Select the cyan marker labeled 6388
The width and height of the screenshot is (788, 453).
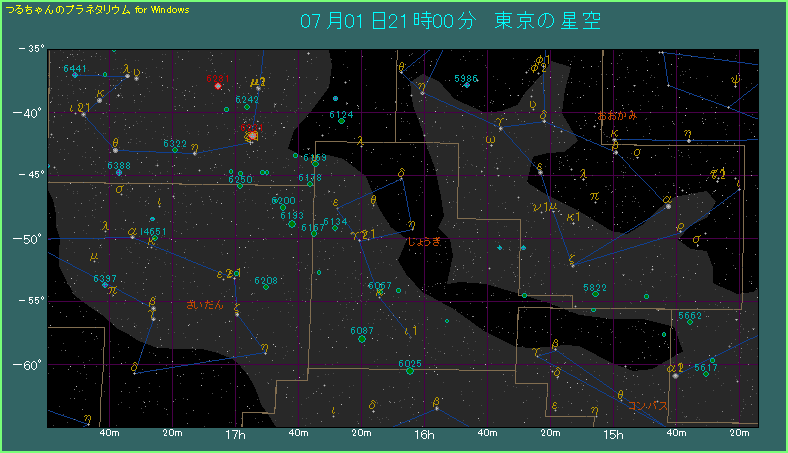pyautogui.click(x=119, y=173)
